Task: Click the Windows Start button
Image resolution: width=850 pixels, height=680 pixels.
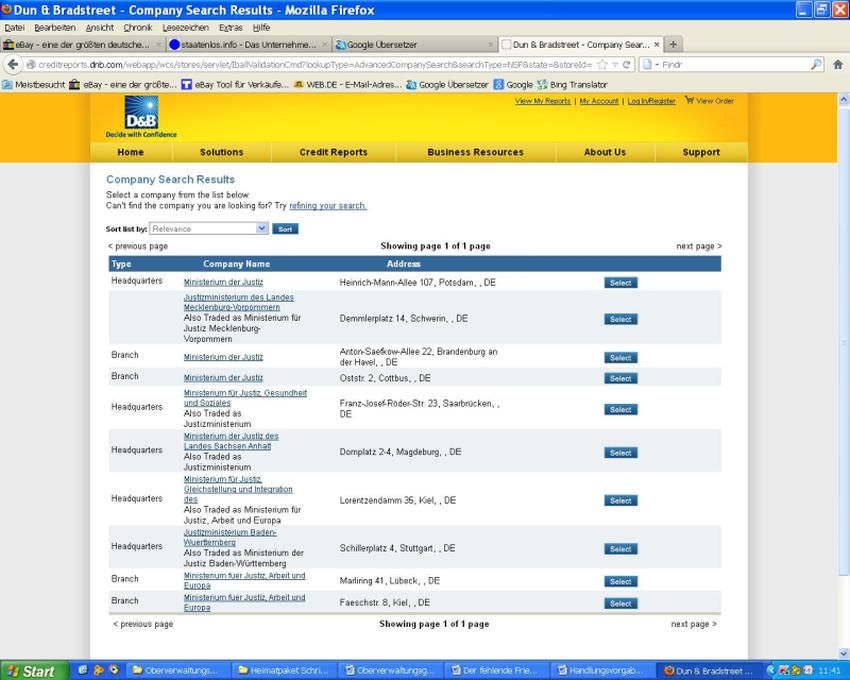Action: coord(34,671)
